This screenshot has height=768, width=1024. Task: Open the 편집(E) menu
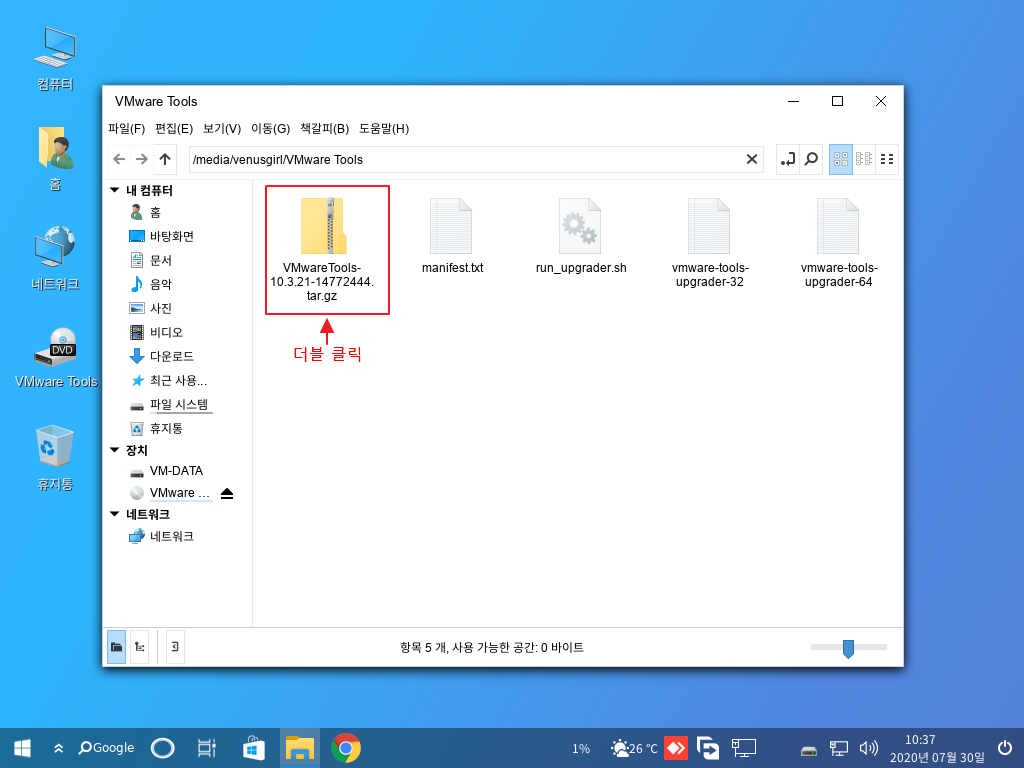[174, 129]
